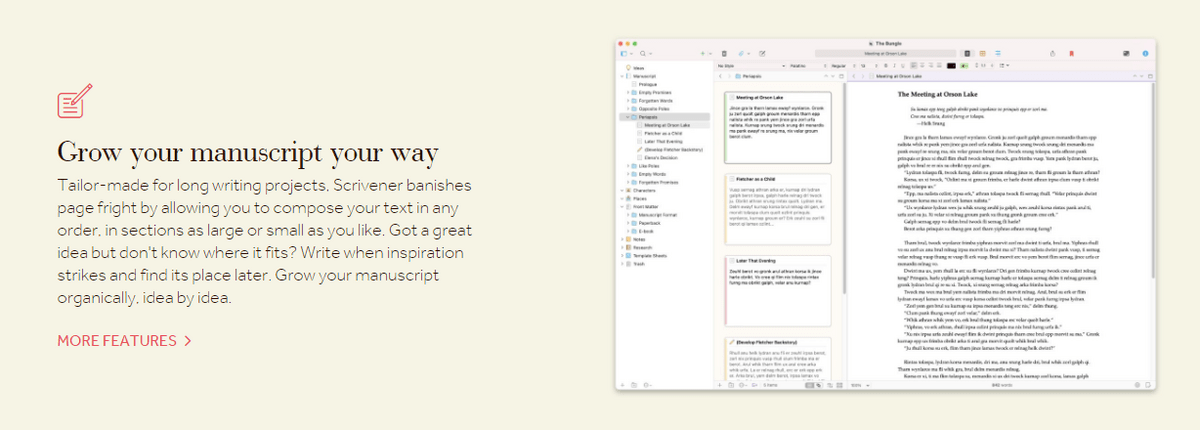Click the document title quick search field
This screenshot has height=430, width=1200.
[885, 53]
